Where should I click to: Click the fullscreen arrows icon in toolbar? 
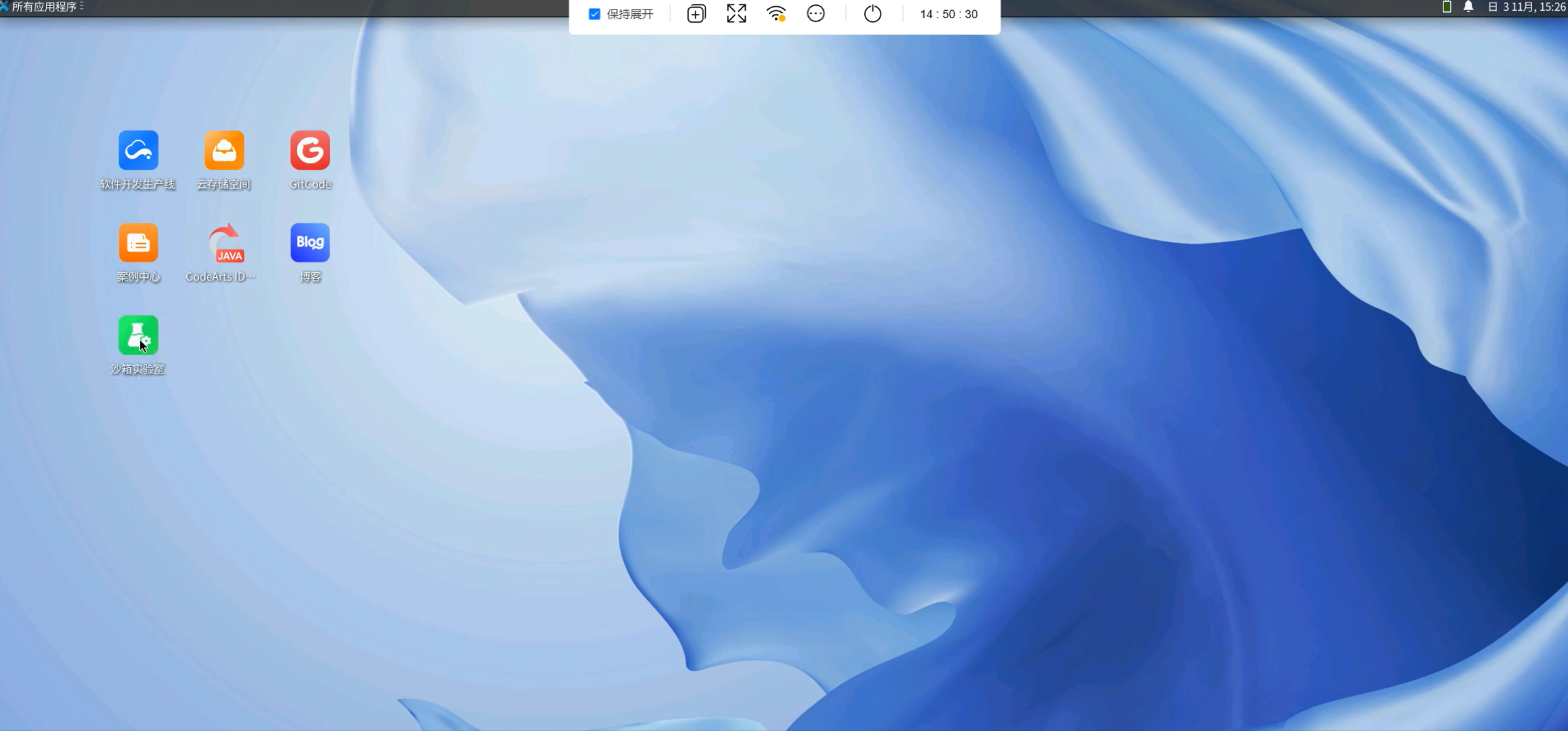(736, 14)
